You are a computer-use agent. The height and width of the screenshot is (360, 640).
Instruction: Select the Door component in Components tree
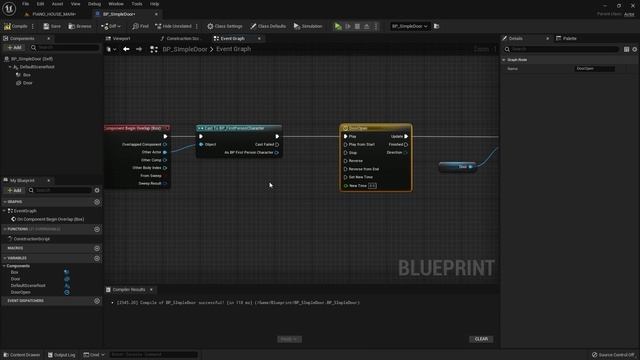(27, 83)
